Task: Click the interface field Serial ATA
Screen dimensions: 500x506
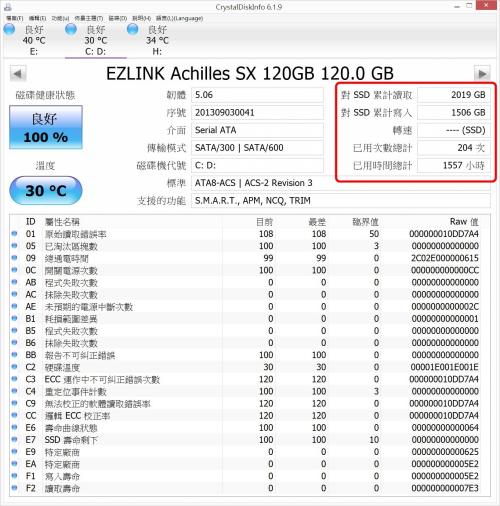Action: tap(257, 130)
